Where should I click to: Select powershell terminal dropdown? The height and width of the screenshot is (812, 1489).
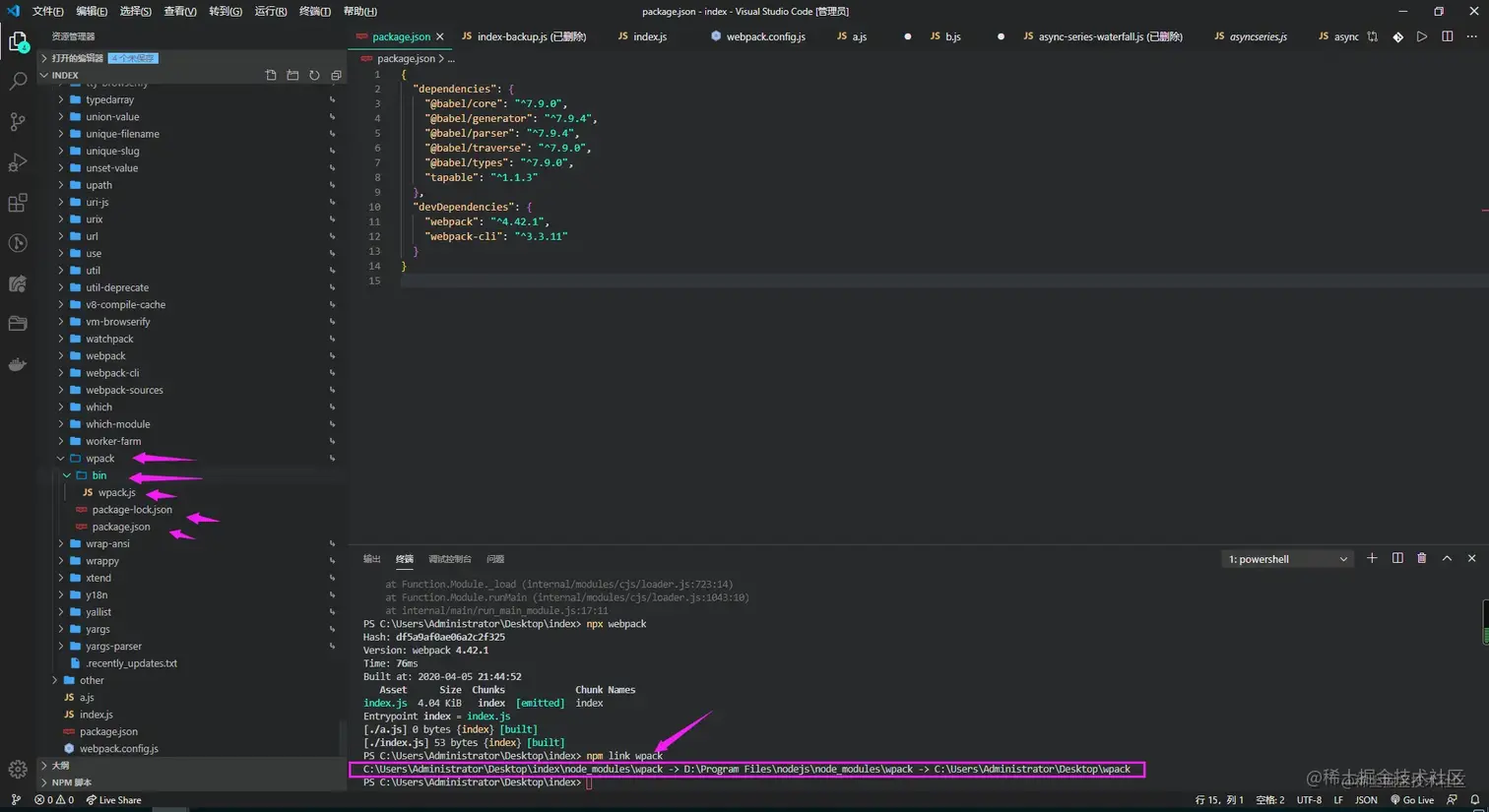1286,559
